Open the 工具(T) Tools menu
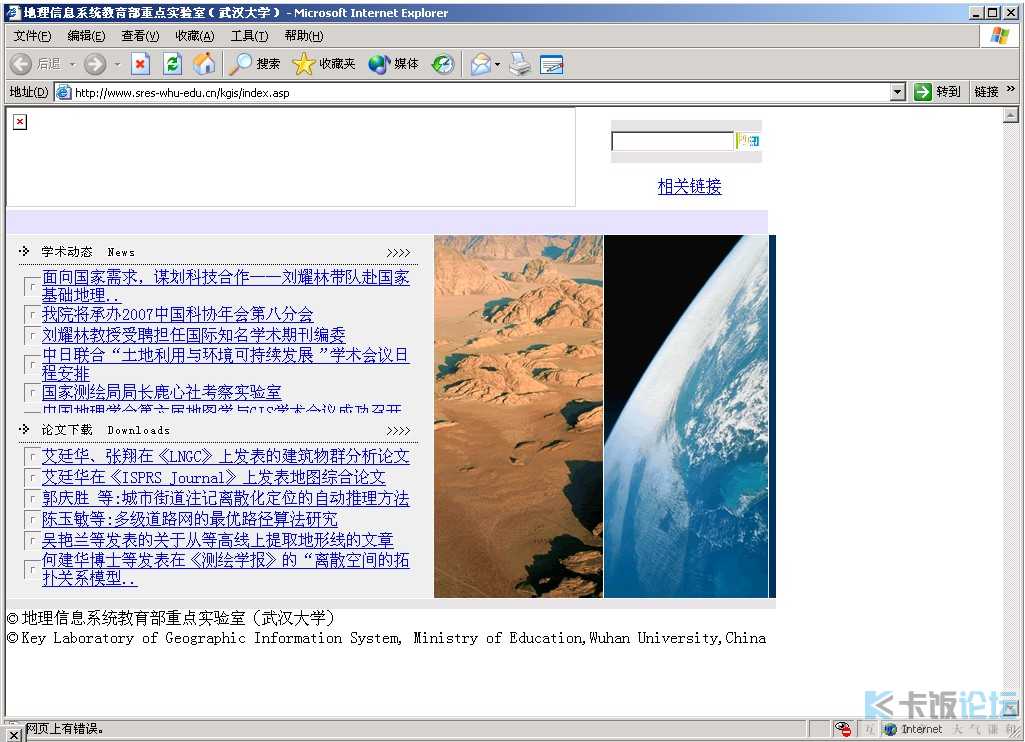The width and height of the screenshot is (1025, 742). pos(249,36)
